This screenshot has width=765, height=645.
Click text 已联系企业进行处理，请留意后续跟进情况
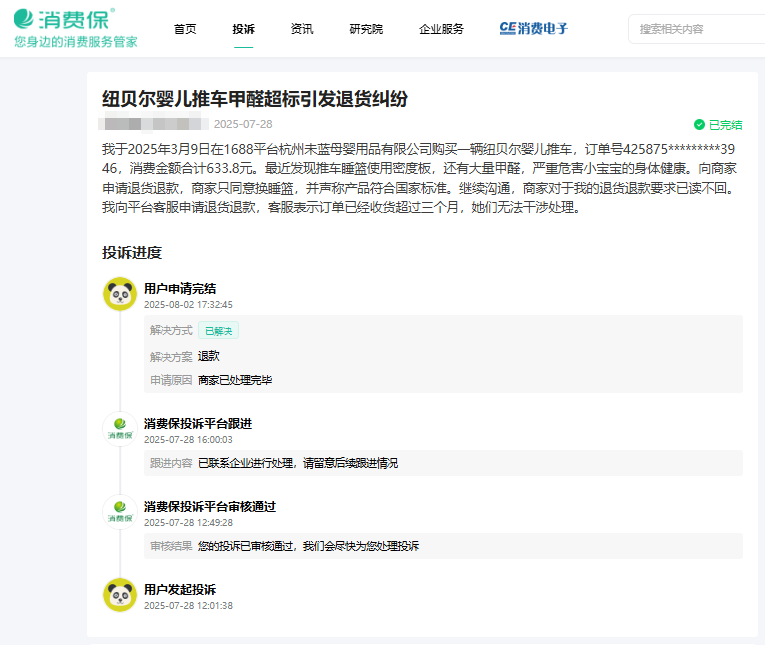point(298,463)
